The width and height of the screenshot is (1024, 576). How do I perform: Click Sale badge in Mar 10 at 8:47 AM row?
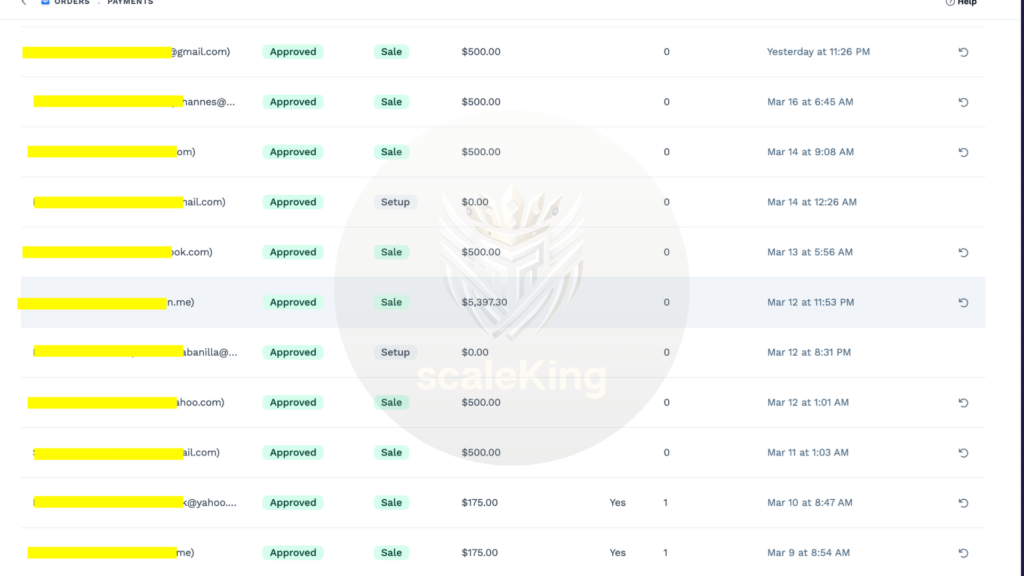[x=391, y=503]
